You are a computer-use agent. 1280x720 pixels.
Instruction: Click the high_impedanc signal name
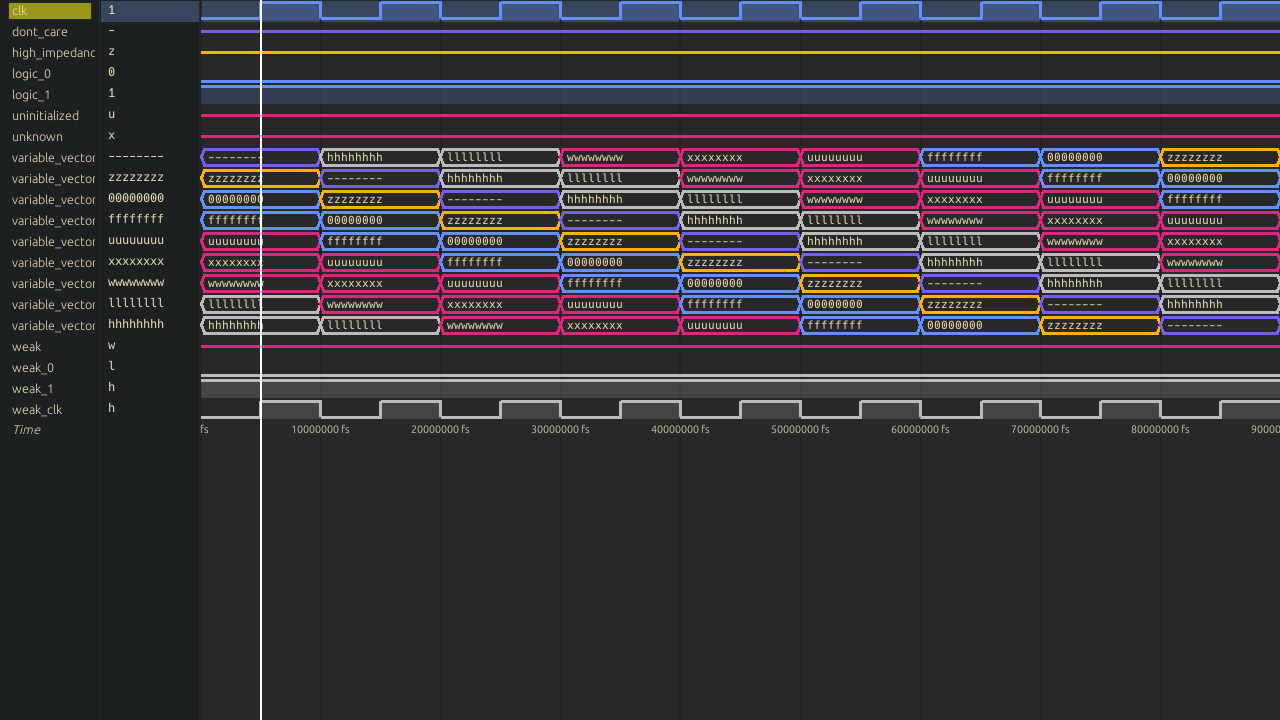coord(54,53)
